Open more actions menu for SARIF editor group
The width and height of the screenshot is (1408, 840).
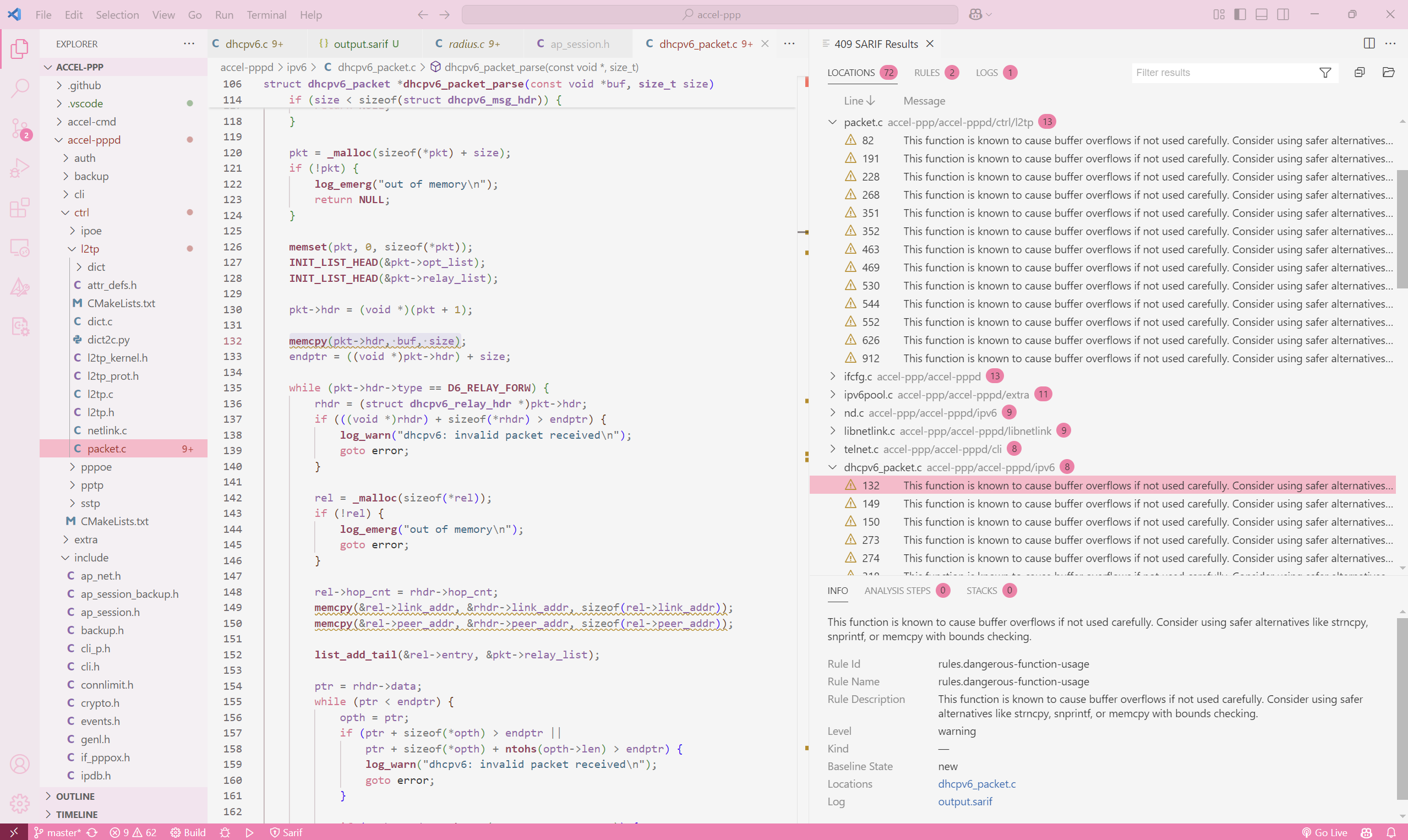[1390, 43]
